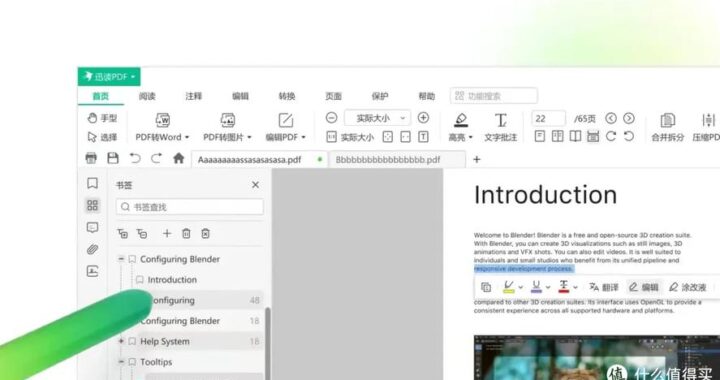The height and width of the screenshot is (380, 720).
Task: Select the Hand tool (手型)
Action: click(x=102, y=118)
